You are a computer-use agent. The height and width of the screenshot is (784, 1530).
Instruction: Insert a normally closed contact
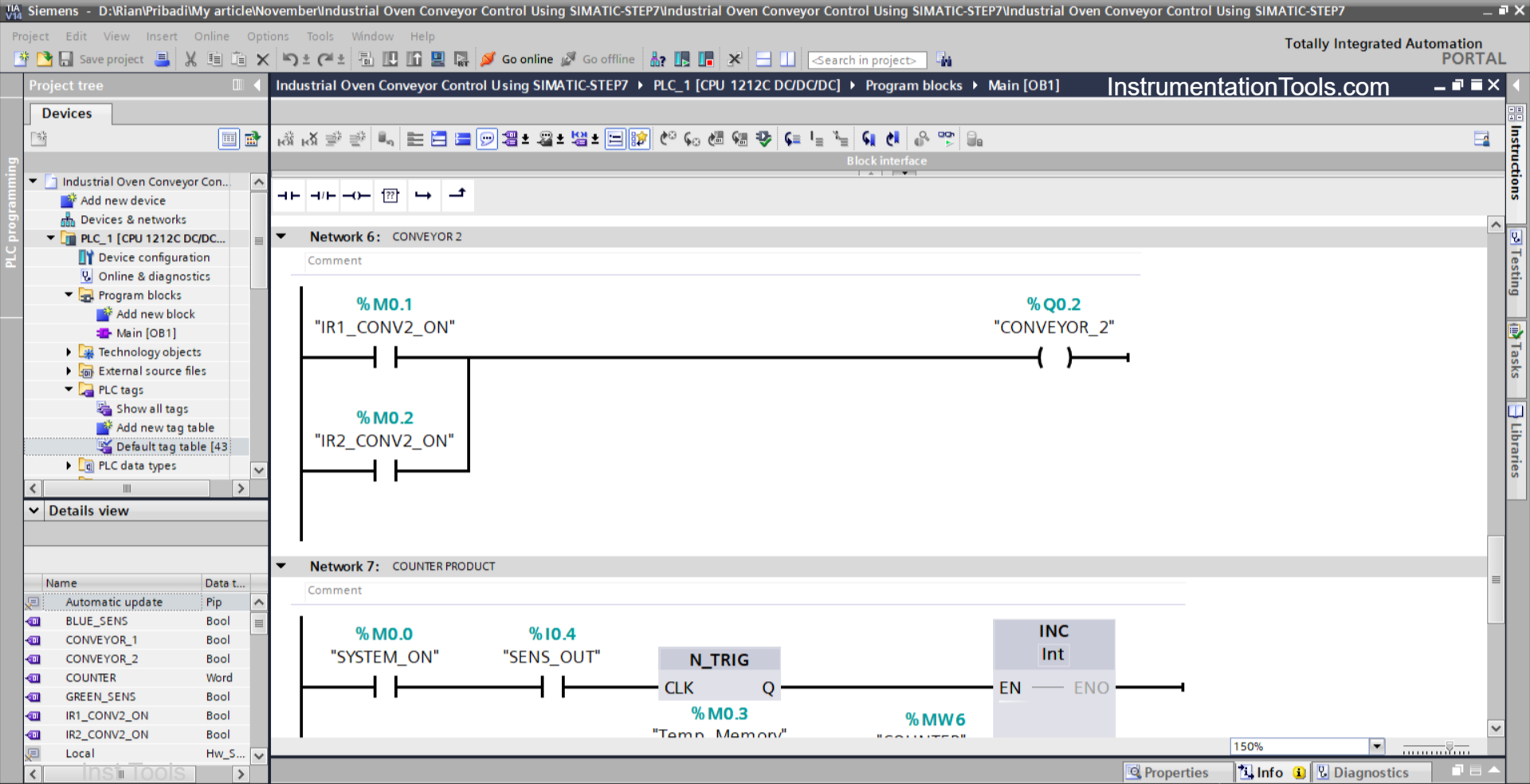pos(323,195)
